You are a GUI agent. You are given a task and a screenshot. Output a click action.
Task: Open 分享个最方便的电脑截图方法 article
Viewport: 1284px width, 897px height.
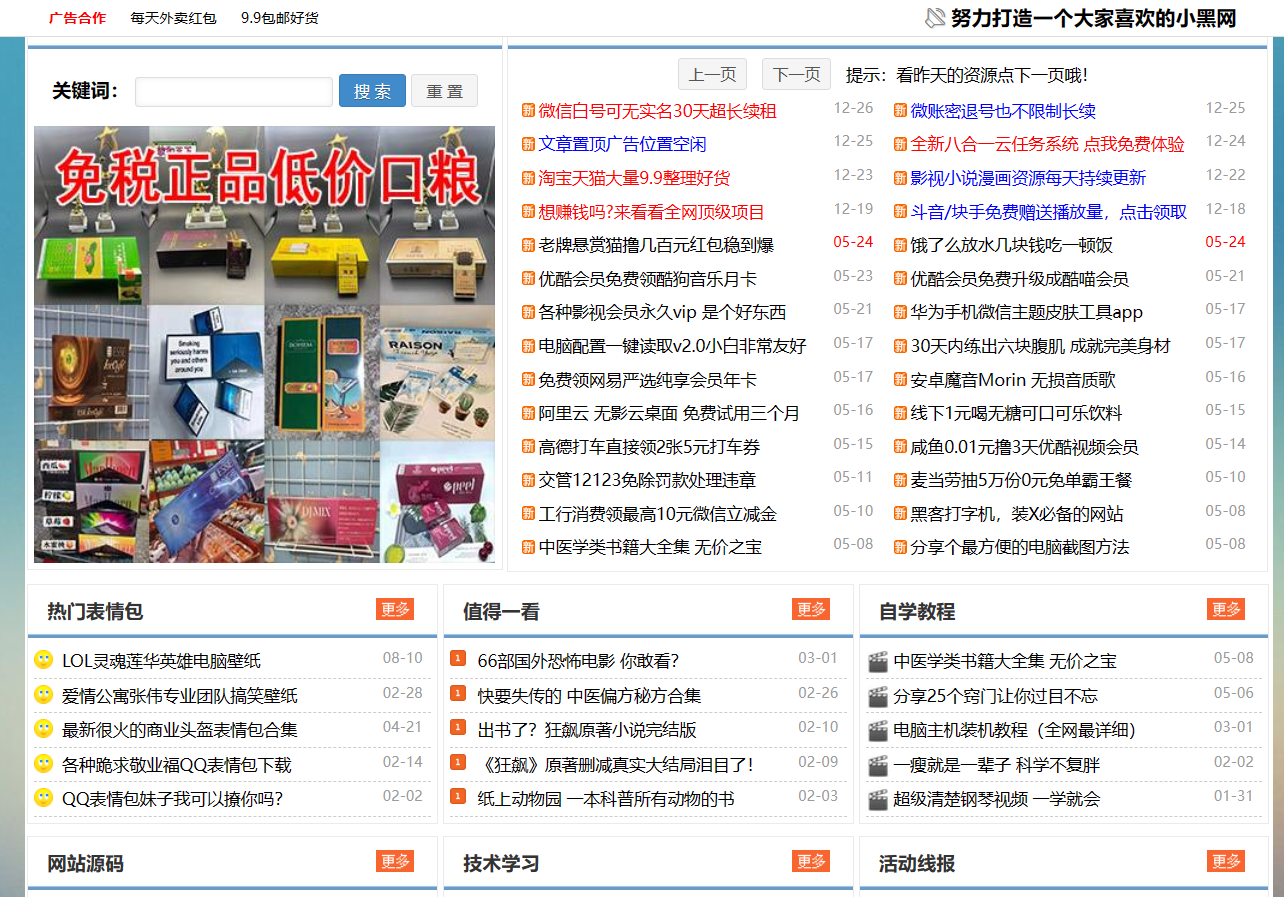(x=1019, y=547)
